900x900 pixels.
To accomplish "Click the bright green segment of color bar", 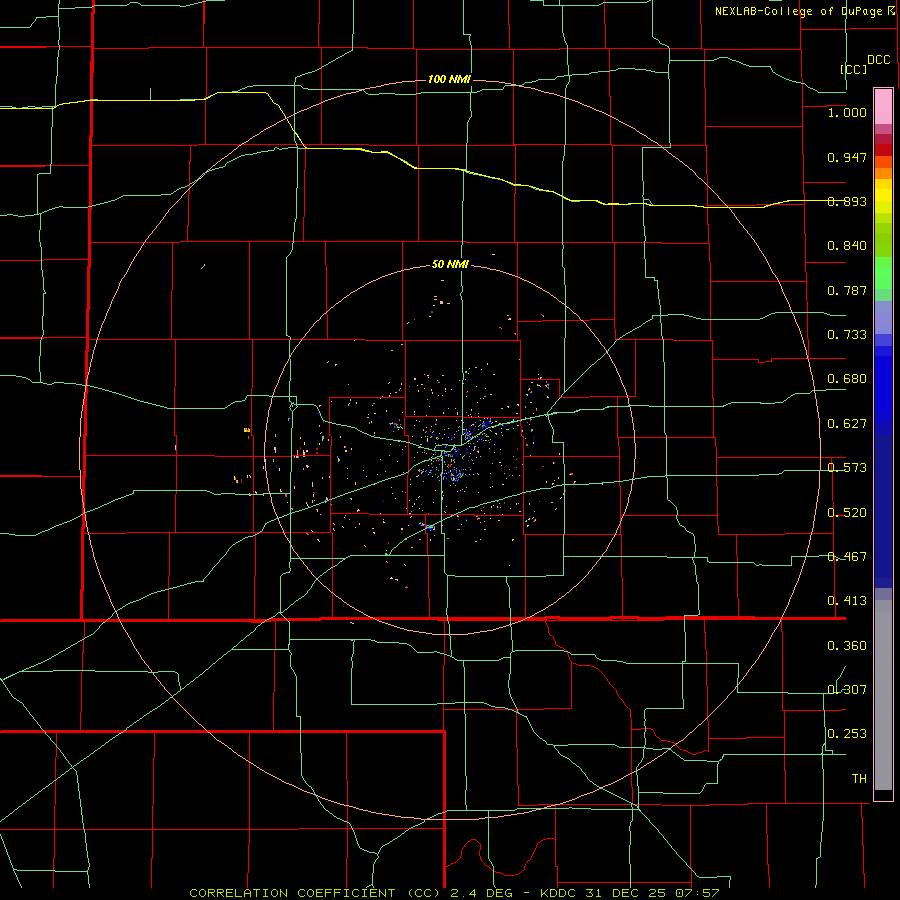I will click(x=883, y=273).
